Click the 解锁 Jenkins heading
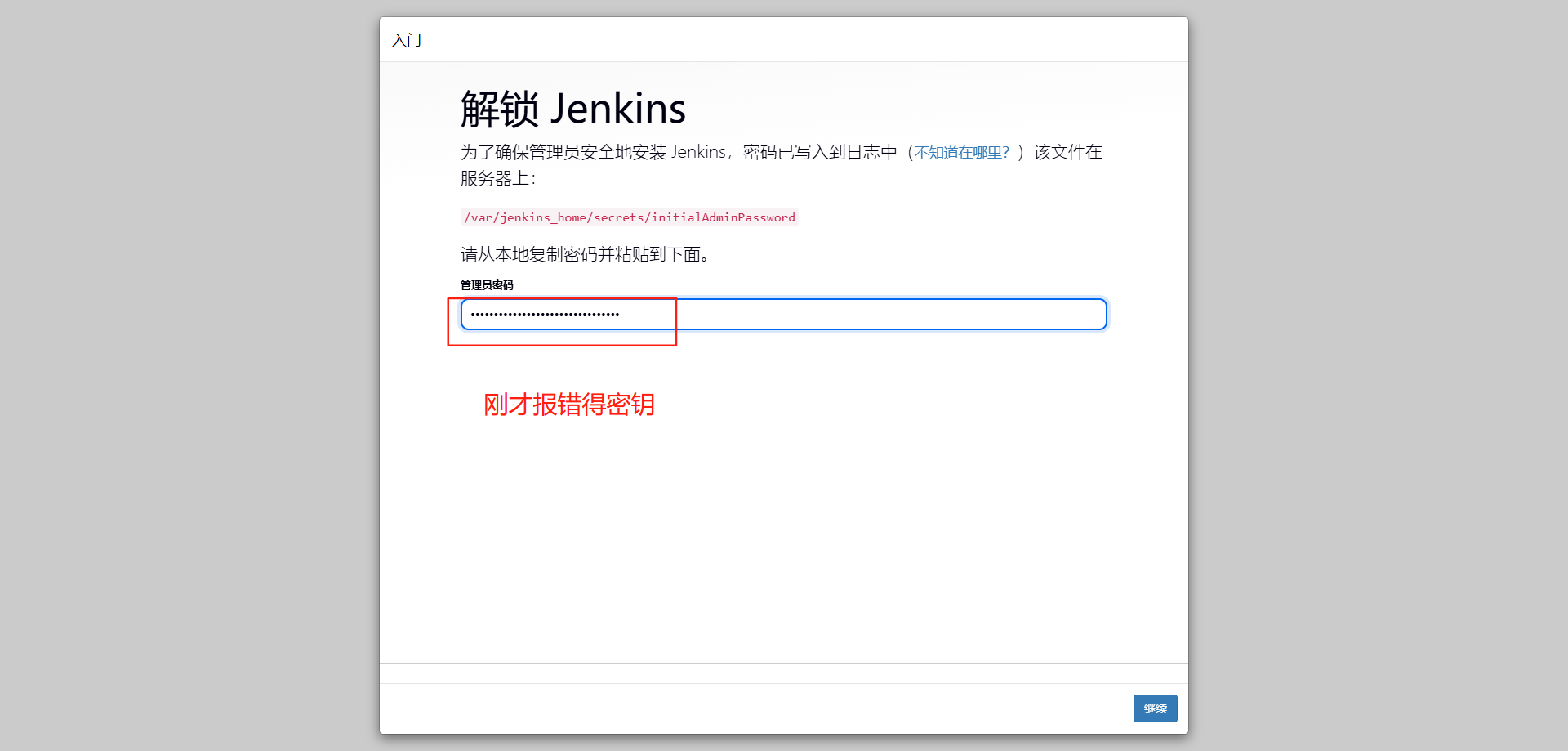The image size is (1568, 751). coord(572,109)
